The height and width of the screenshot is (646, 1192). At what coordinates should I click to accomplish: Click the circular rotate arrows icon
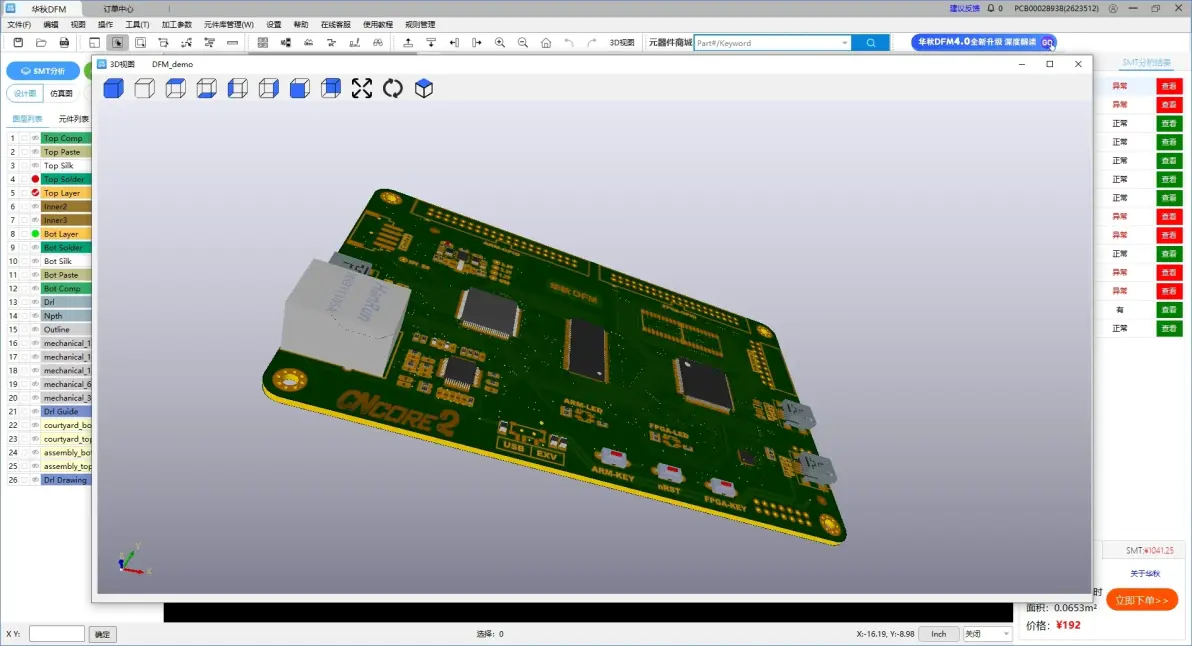pyautogui.click(x=393, y=88)
